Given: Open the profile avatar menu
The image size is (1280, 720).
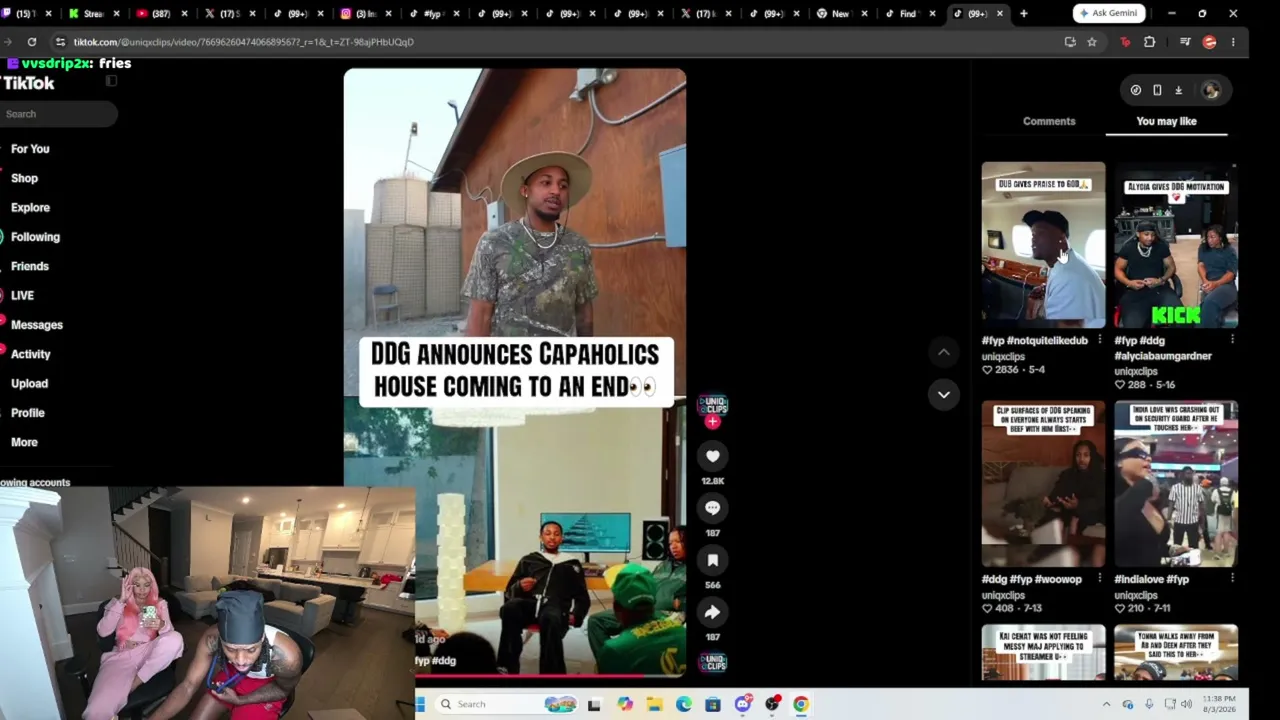Looking at the screenshot, I should tap(1211, 90).
